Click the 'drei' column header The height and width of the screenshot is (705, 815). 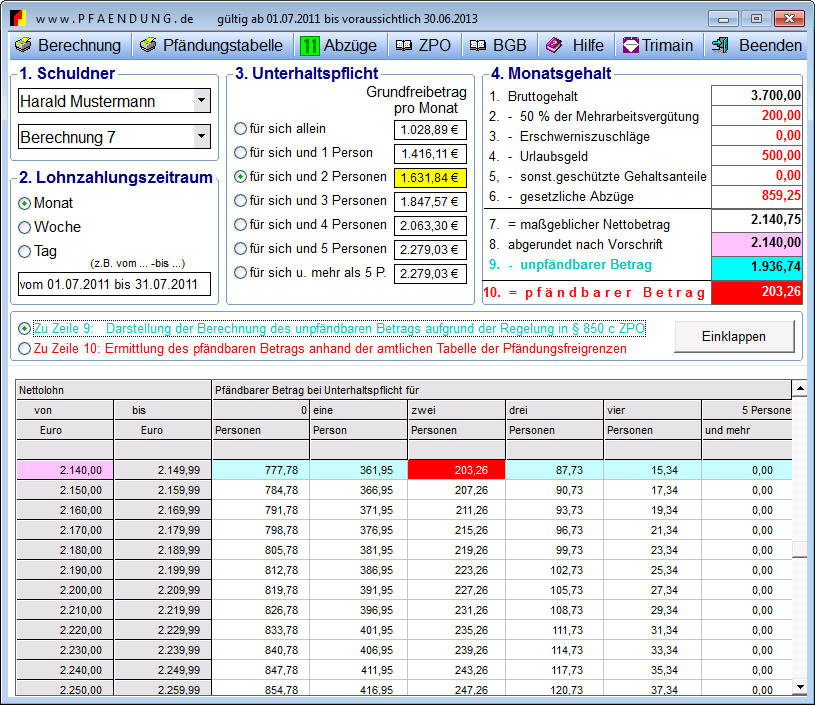coord(555,410)
